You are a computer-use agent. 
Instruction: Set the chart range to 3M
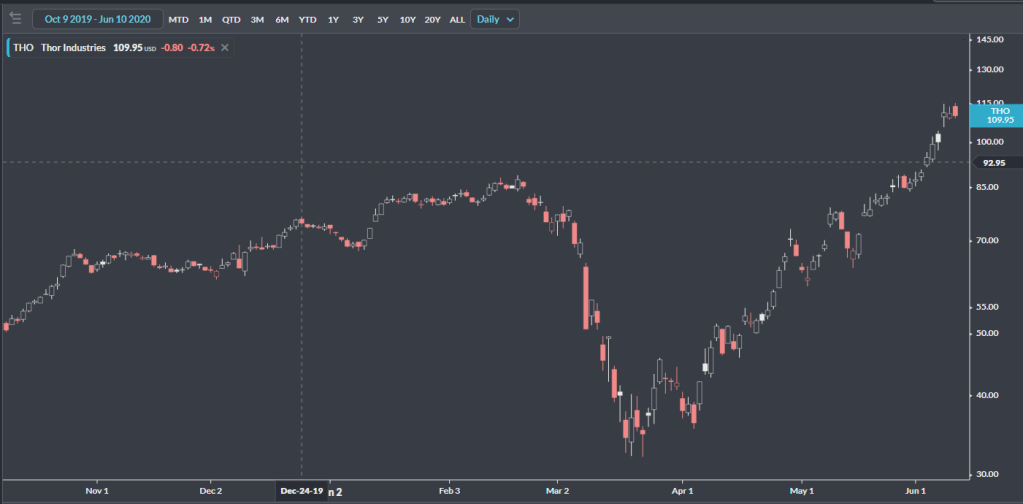[257, 19]
